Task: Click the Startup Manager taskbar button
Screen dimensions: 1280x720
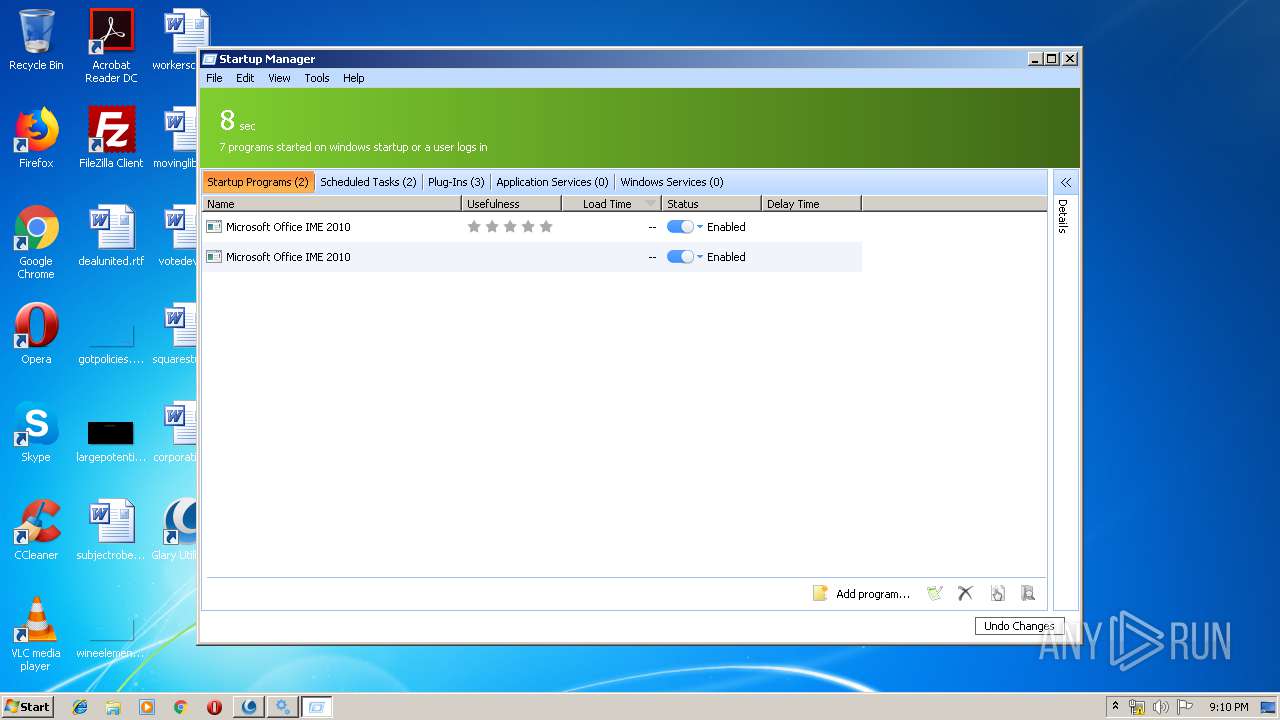Action: pyautogui.click(x=317, y=707)
